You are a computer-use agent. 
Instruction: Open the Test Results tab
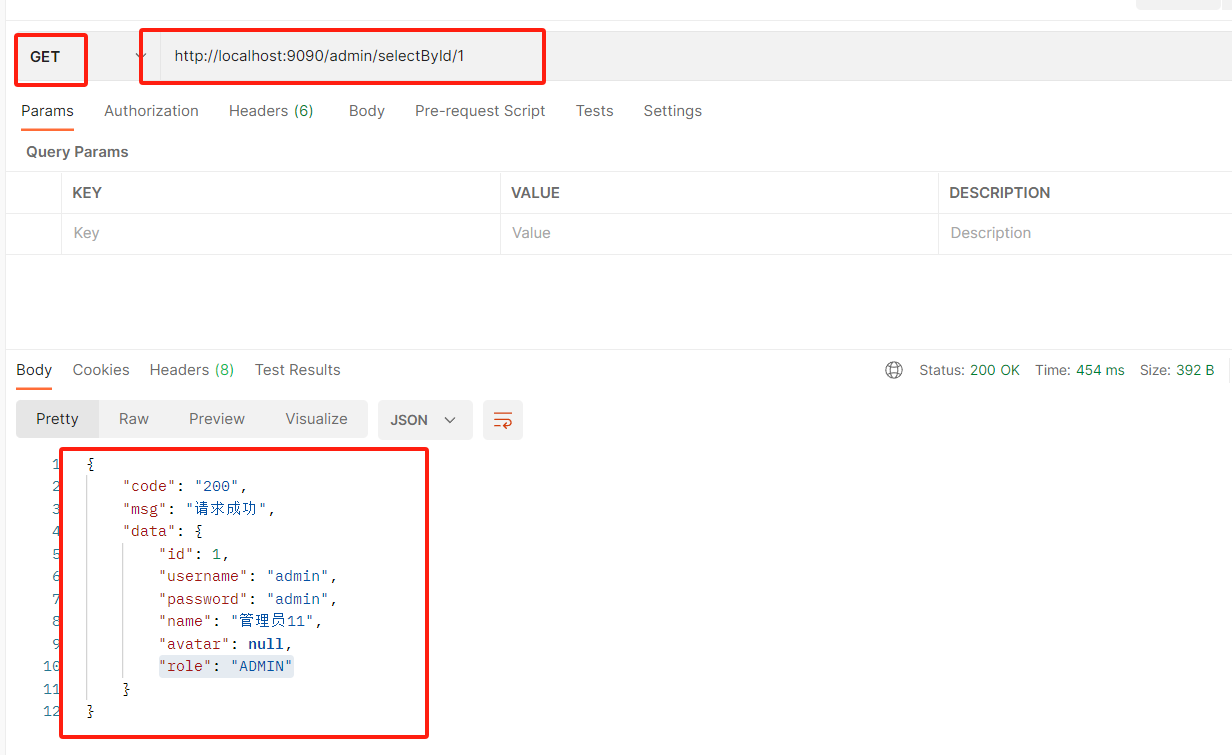point(298,370)
